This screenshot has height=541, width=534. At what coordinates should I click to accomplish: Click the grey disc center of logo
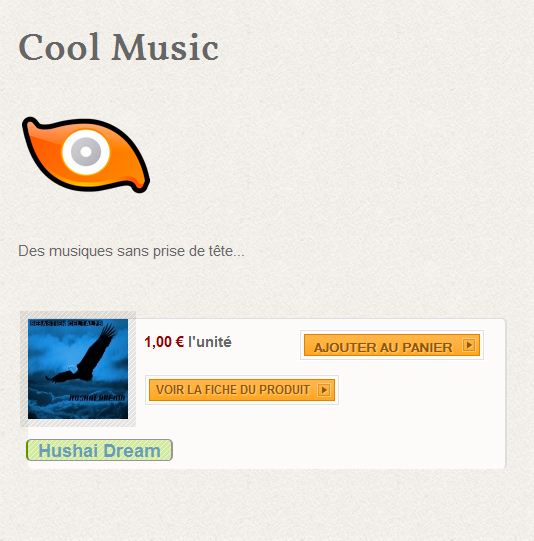[86, 151]
